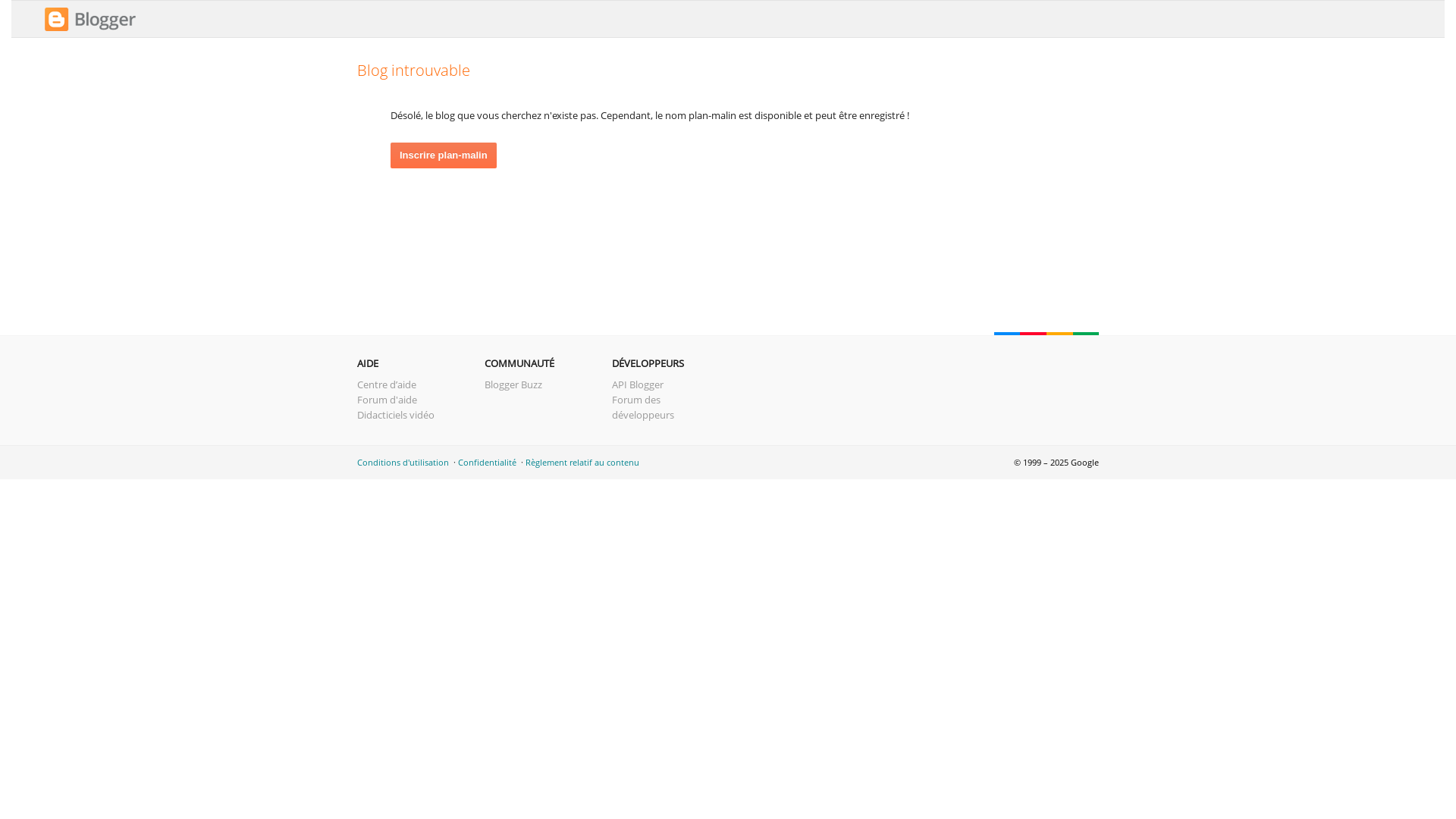Open Conditions d'utilisation link
This screenshot has width=1456, height=819.
click(x=403, y=463)
